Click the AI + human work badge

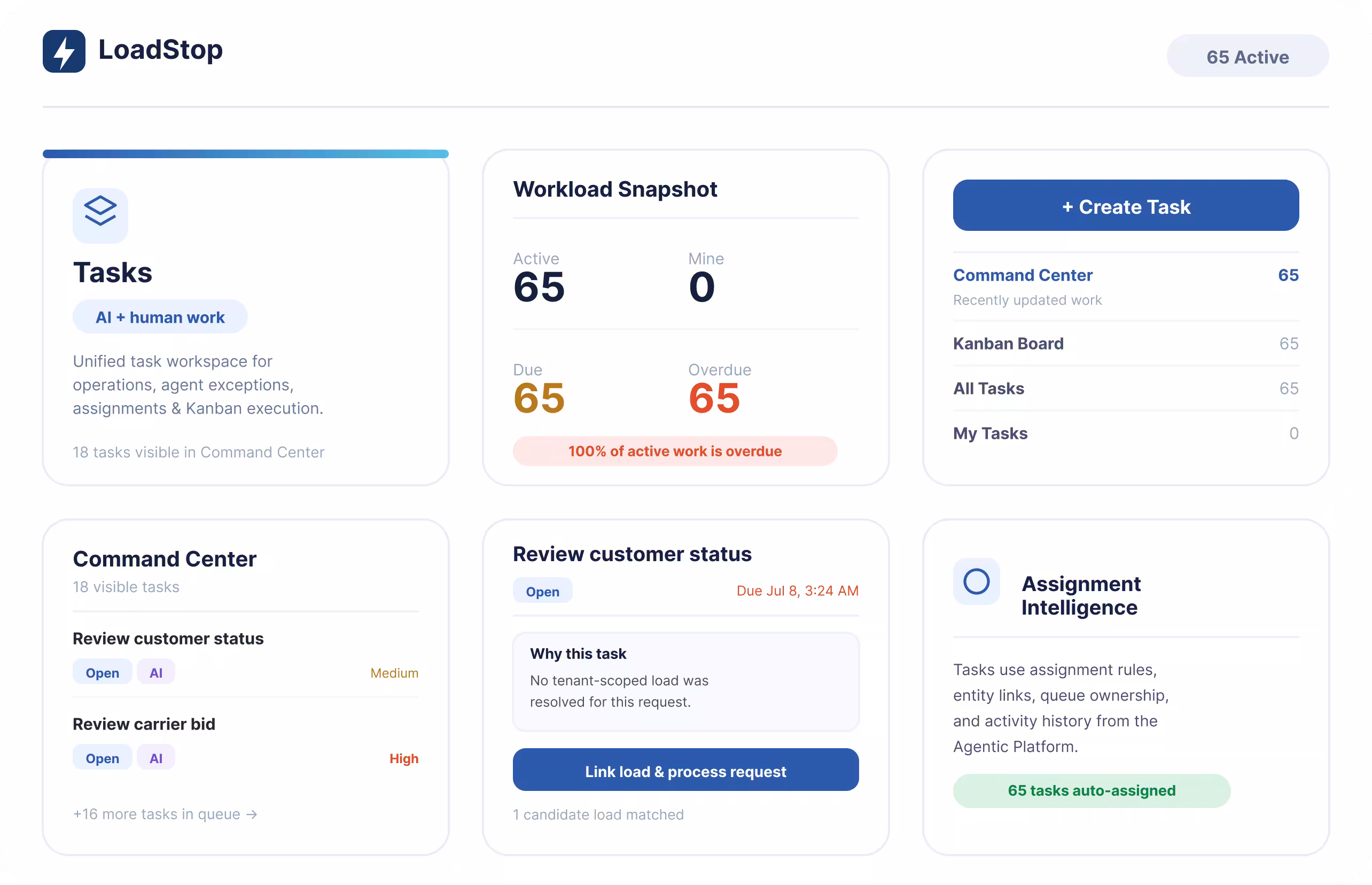tap(160, 317)
